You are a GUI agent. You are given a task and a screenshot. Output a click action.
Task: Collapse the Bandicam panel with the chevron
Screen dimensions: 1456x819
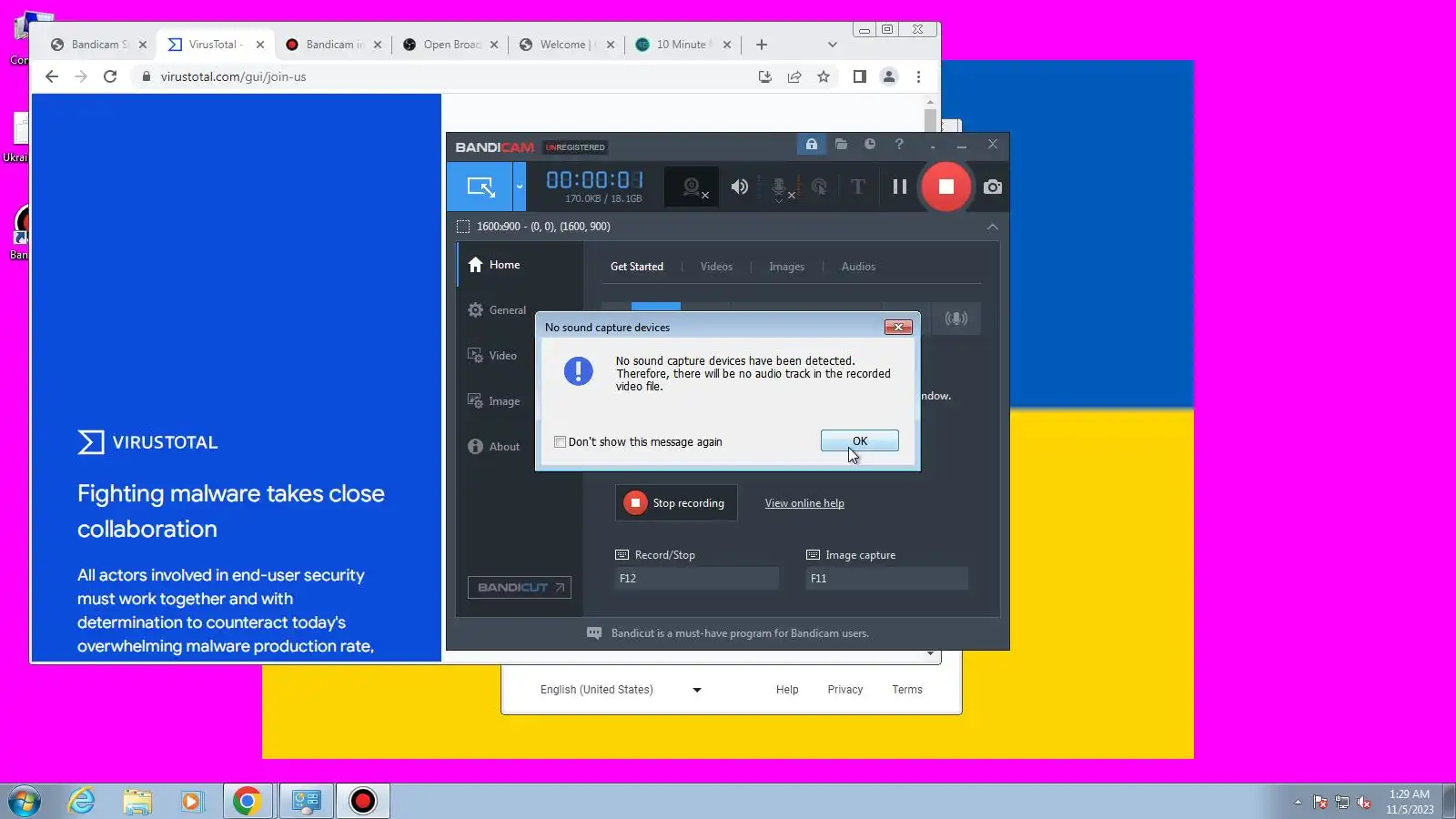click(993, 227)
